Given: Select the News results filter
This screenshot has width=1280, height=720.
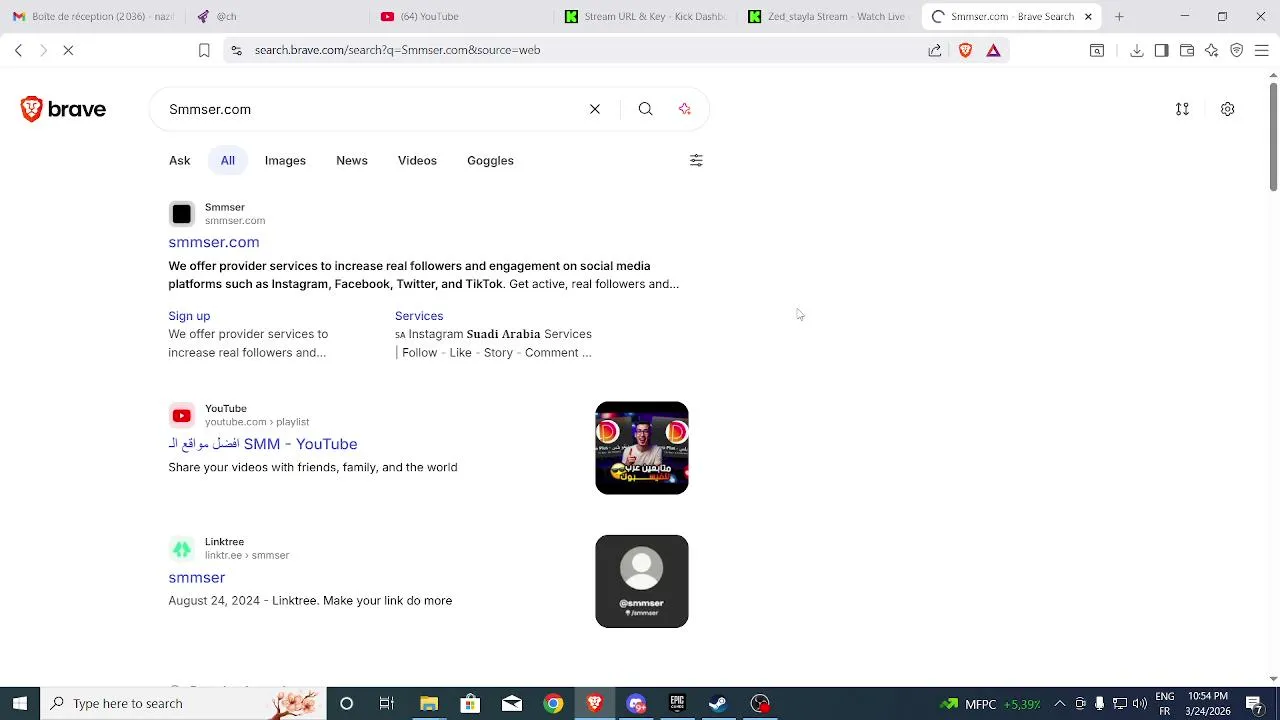Looking at the screenshot, I should pyautogui.click(x=352, y=160).
